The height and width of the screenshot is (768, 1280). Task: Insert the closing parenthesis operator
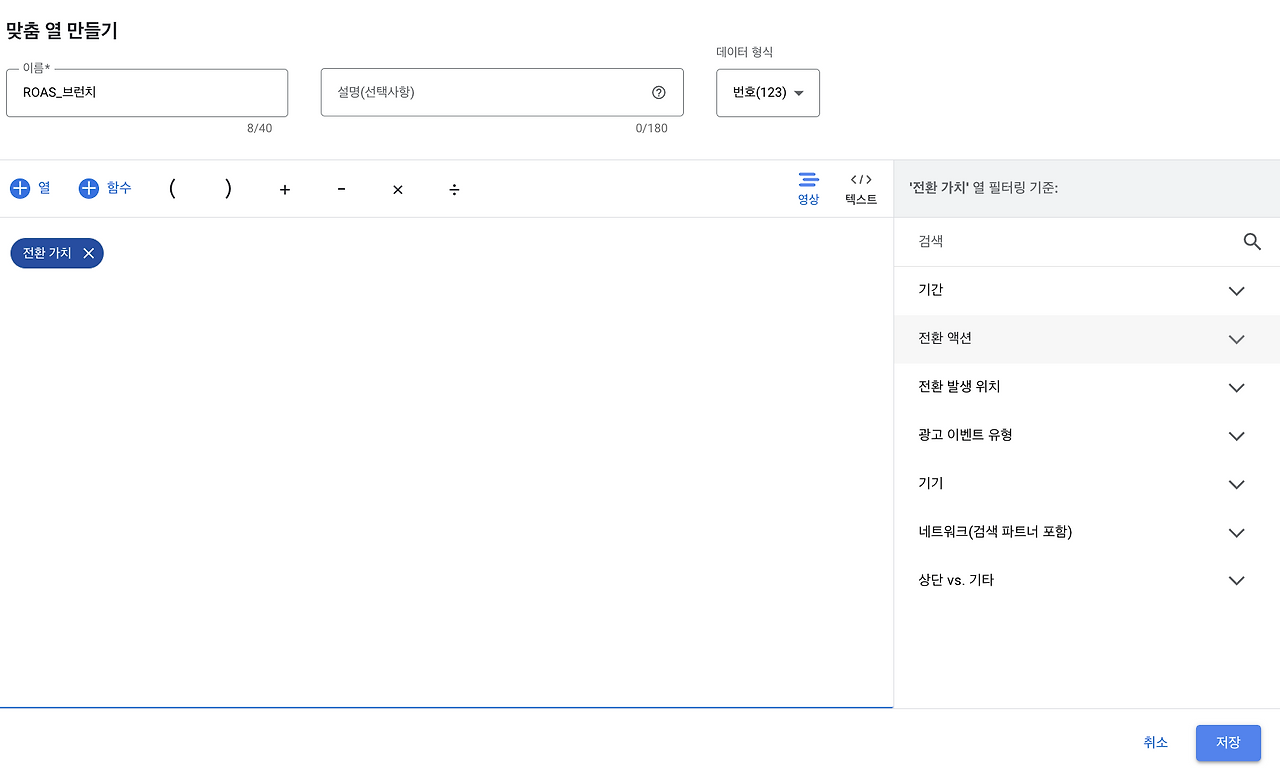tap(228, 188)
